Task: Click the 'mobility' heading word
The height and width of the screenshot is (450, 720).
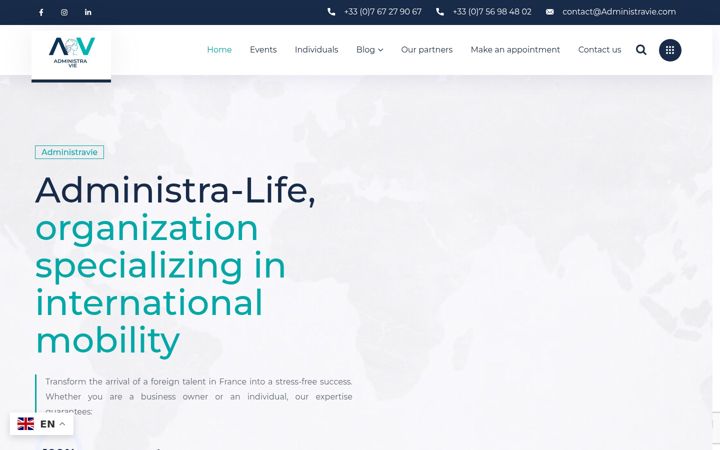Action: point(108,342)
